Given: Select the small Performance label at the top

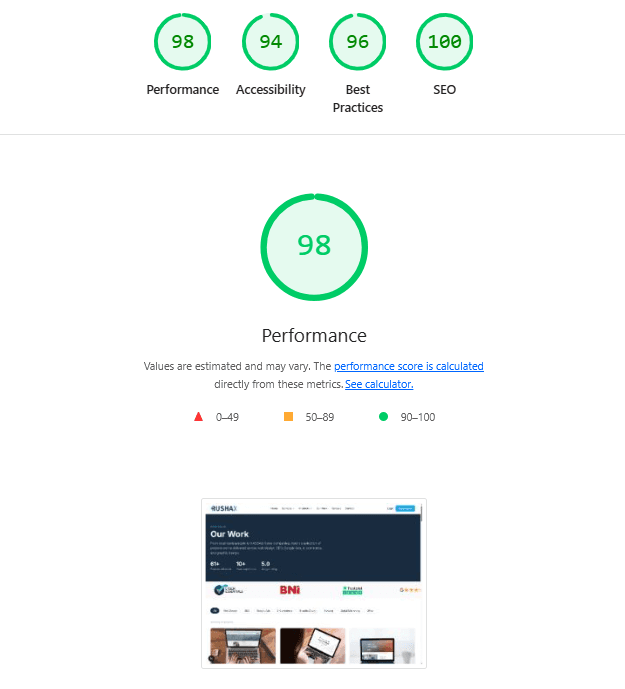Looking at the screenshot, I should (x=182, y=90).
